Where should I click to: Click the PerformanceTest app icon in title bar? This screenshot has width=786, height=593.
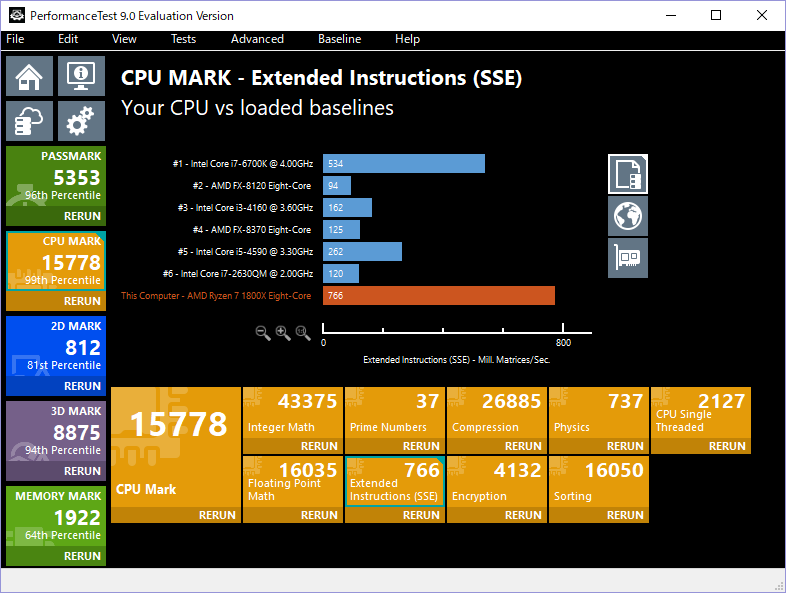17,16
